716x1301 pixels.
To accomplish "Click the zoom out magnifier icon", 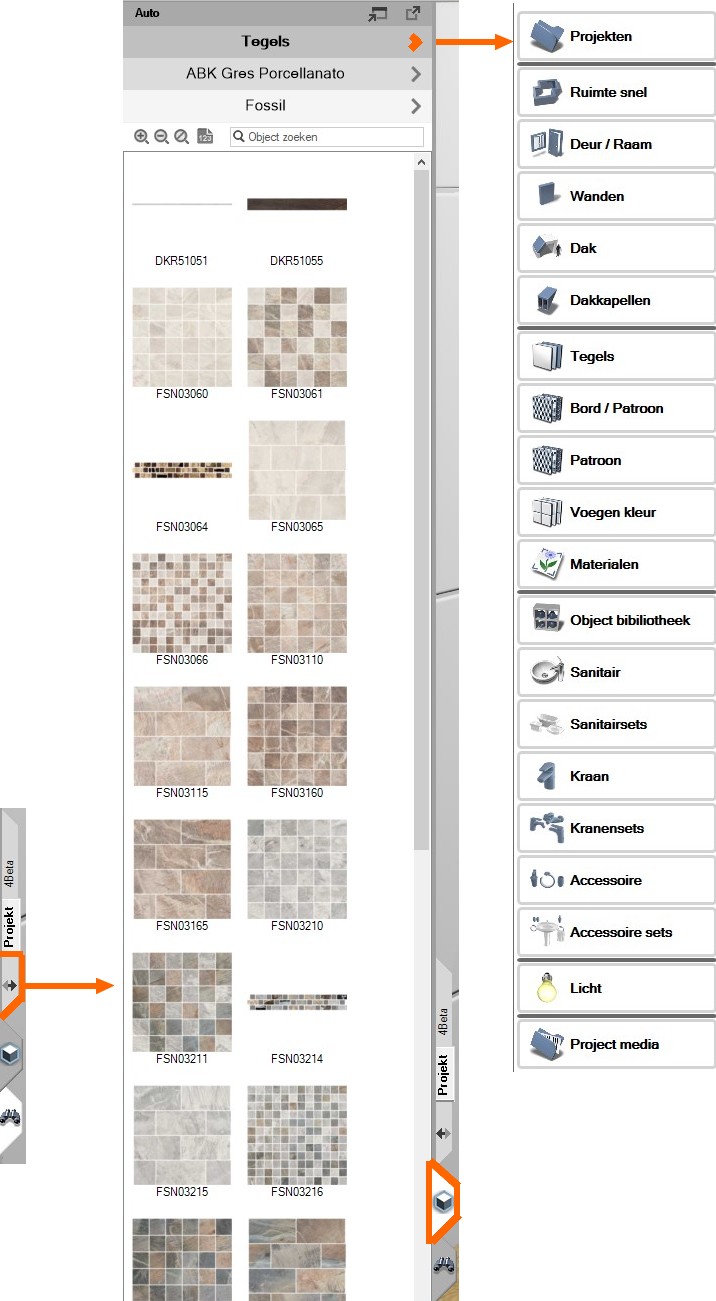I will [x=161, y=137].
